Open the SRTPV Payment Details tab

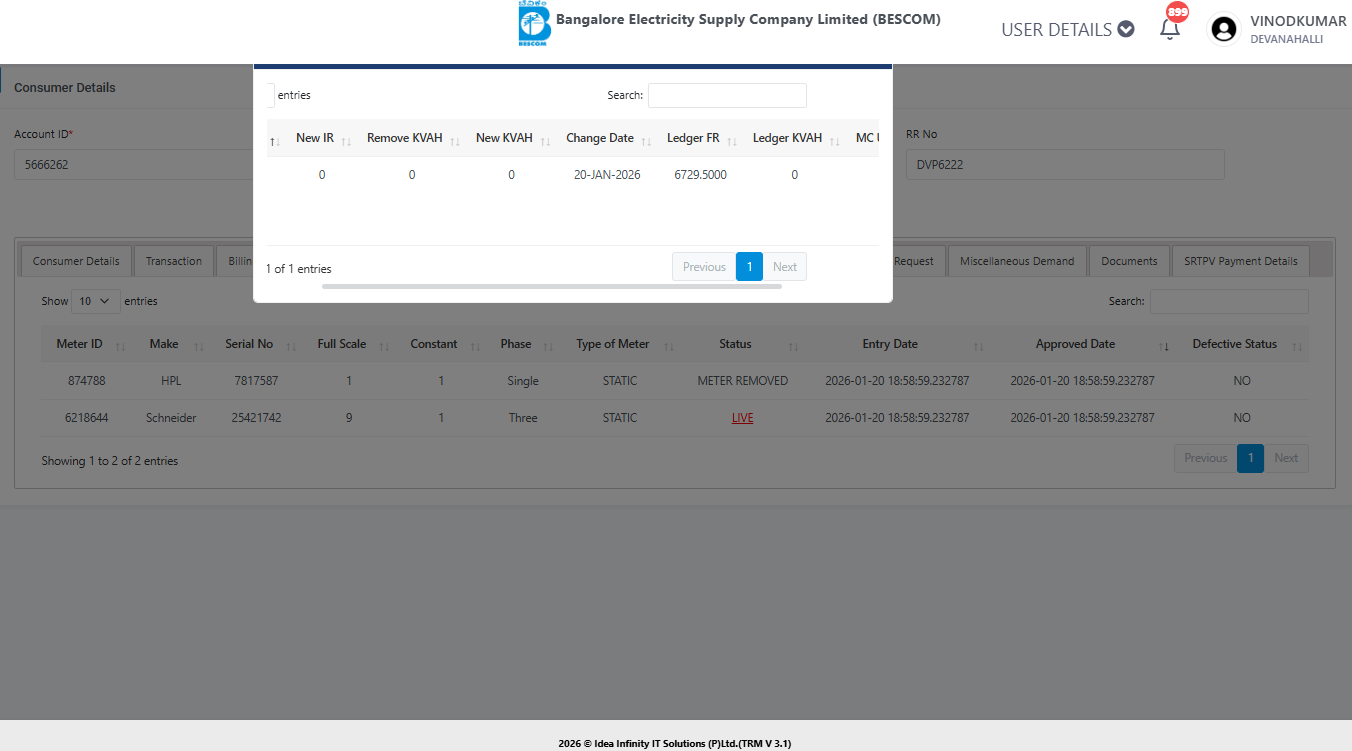point(1240,261)
